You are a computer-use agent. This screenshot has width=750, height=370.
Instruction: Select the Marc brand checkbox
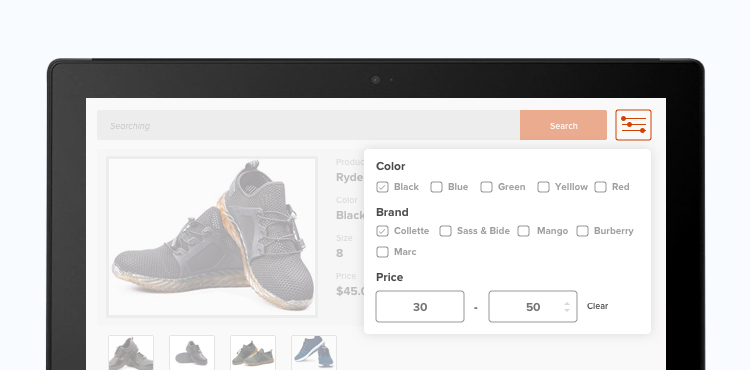(x=382, y=252)
